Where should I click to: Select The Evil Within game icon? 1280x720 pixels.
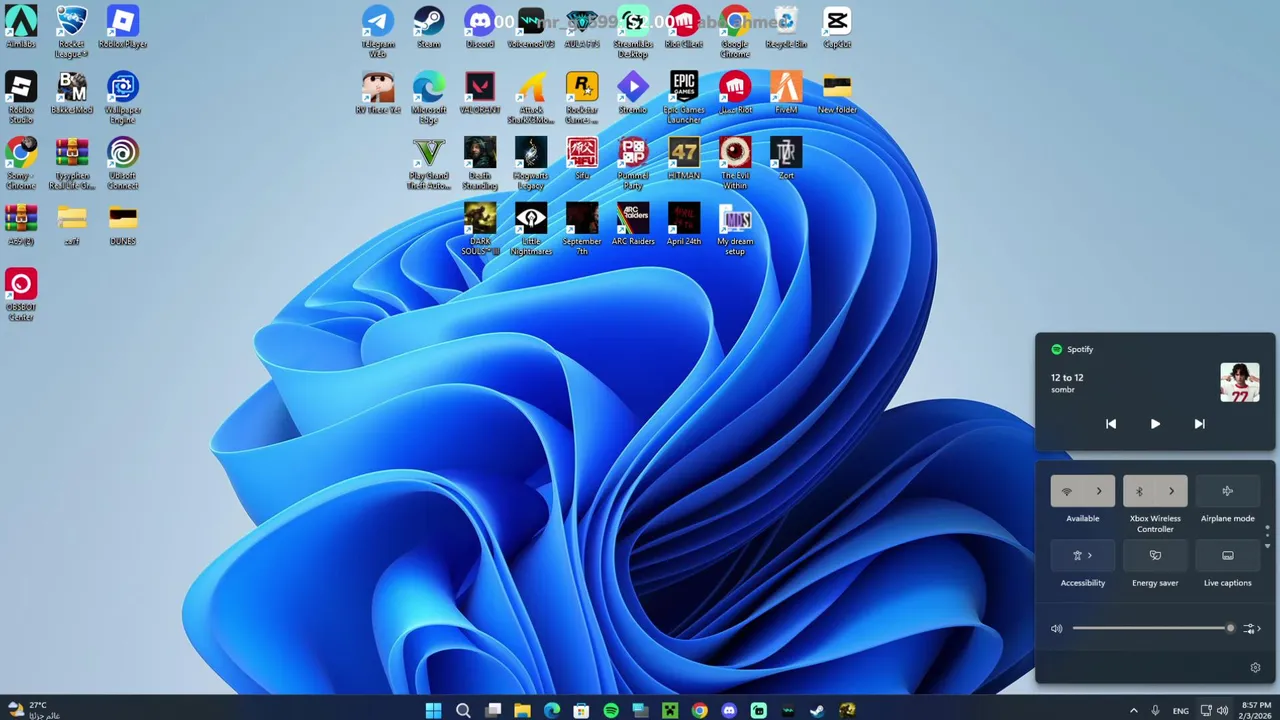point(735,163)
